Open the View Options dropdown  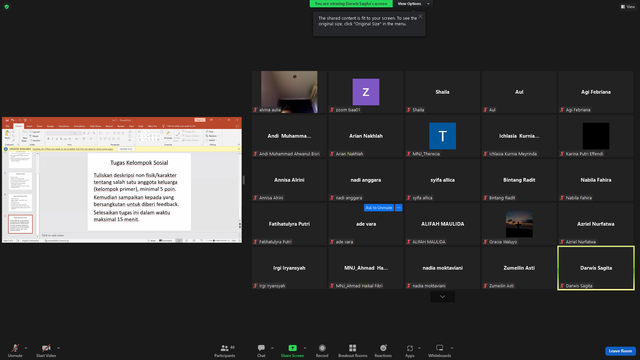click(x=413, y=4)
